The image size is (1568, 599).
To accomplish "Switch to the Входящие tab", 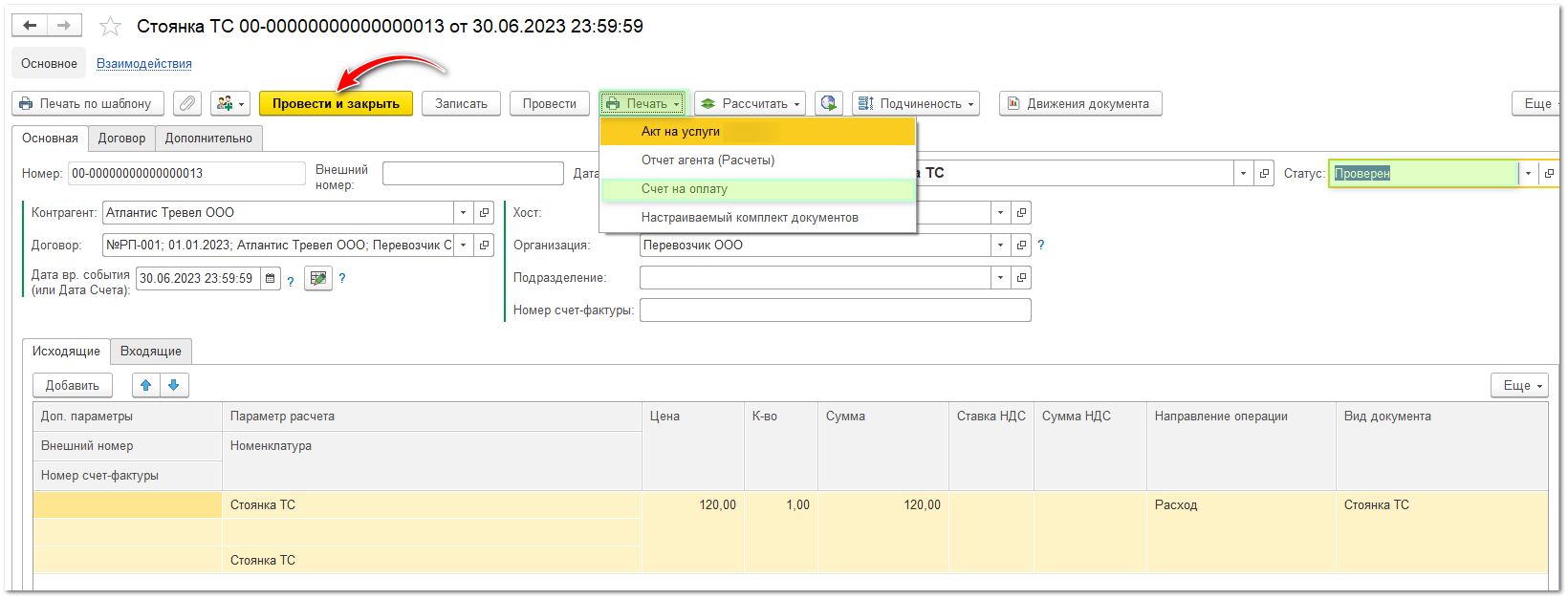I will point(151,352).
